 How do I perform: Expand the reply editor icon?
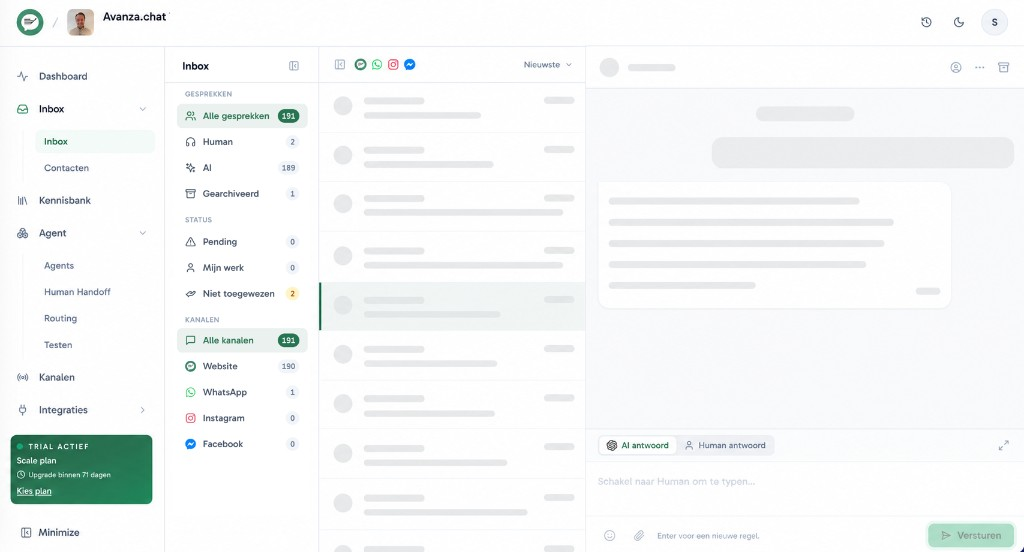click(x=1004, y=446)
